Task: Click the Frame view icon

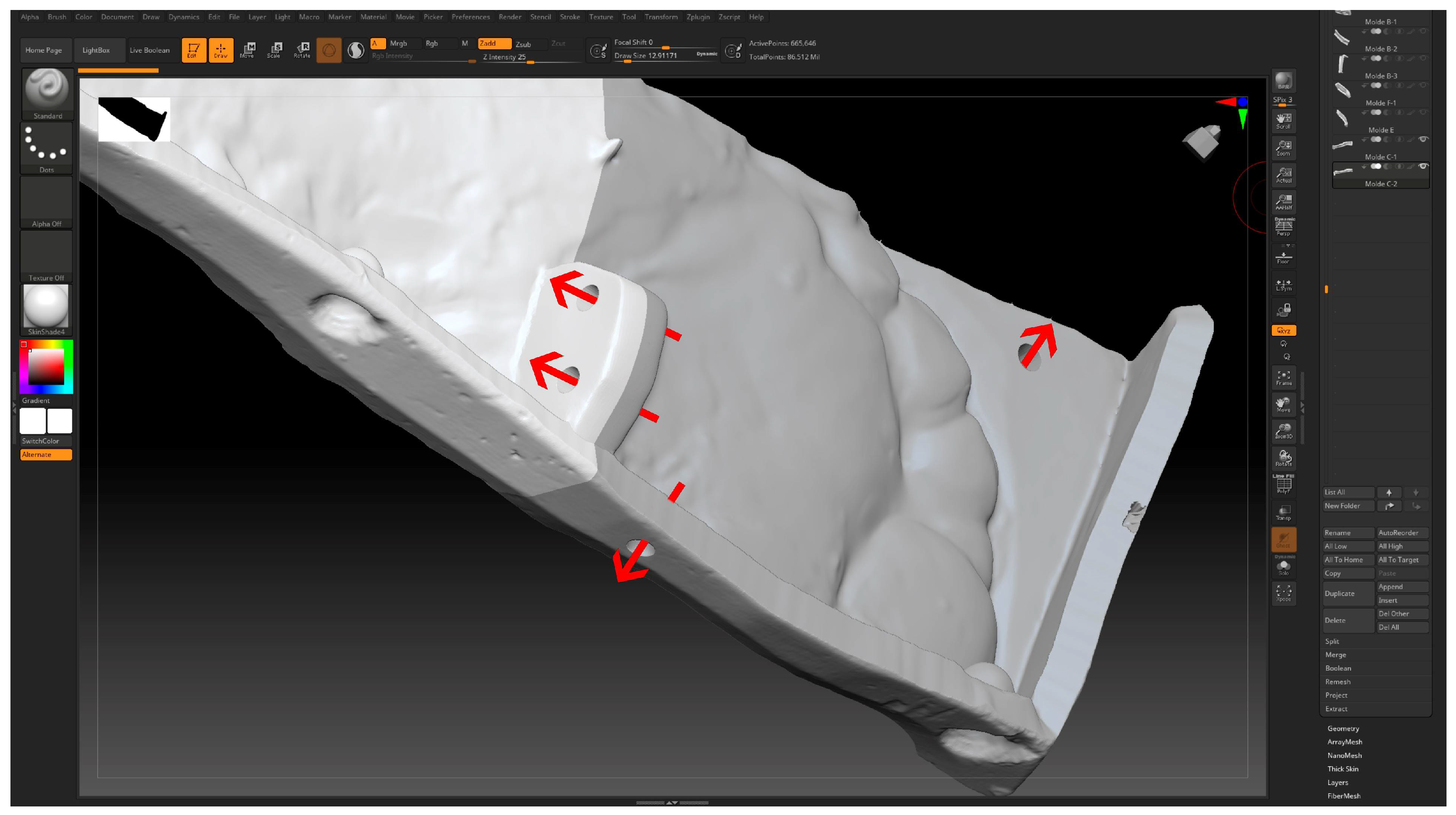Action: click(x=1283, y=378)
